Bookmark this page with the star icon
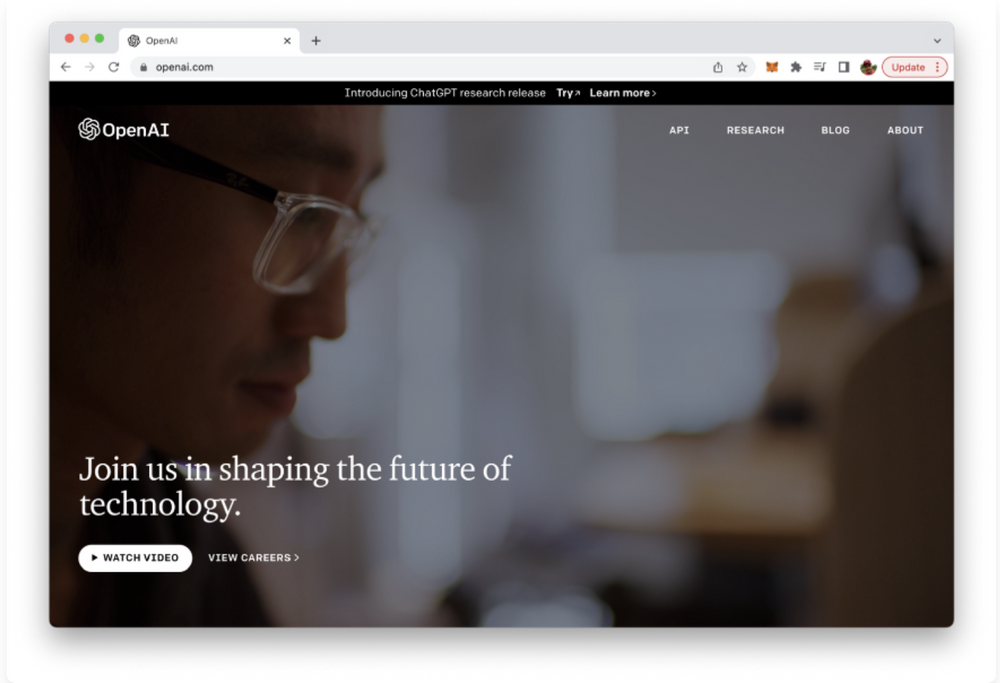1000x683 pixels. tap(742, 67)
